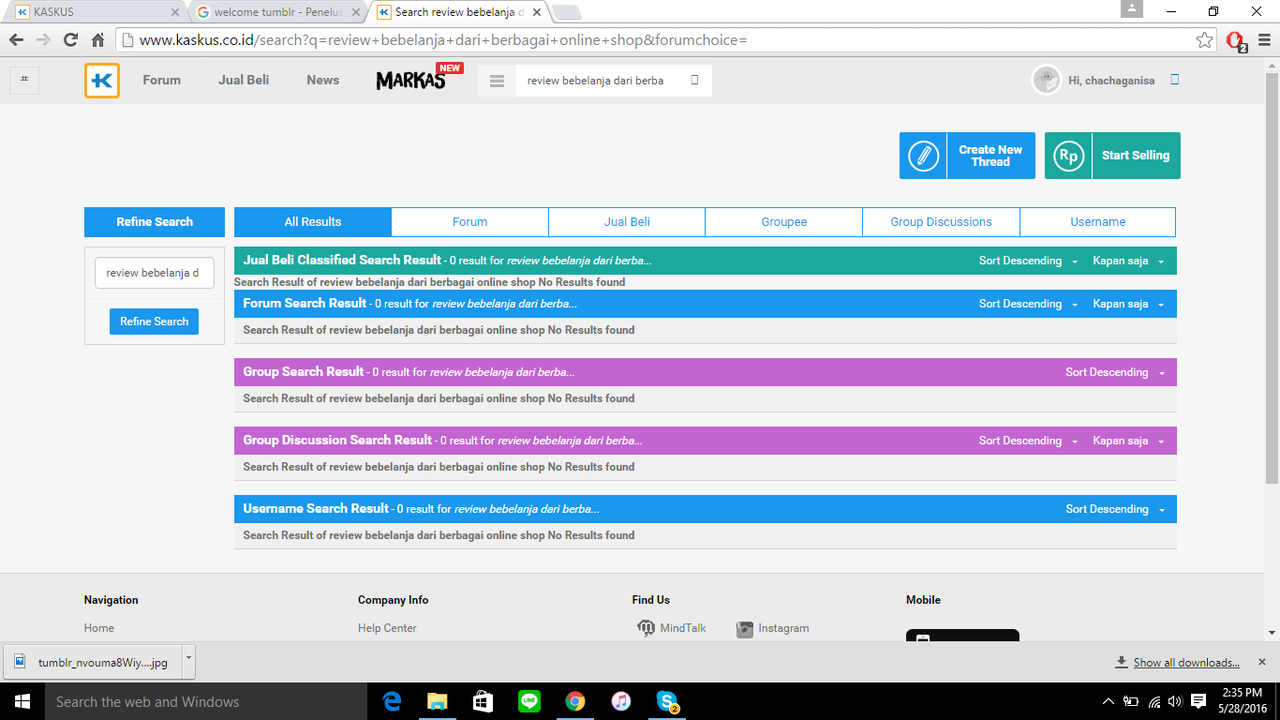Open Sort Descending dropdown in Username Search Result

pos(1115,509)
